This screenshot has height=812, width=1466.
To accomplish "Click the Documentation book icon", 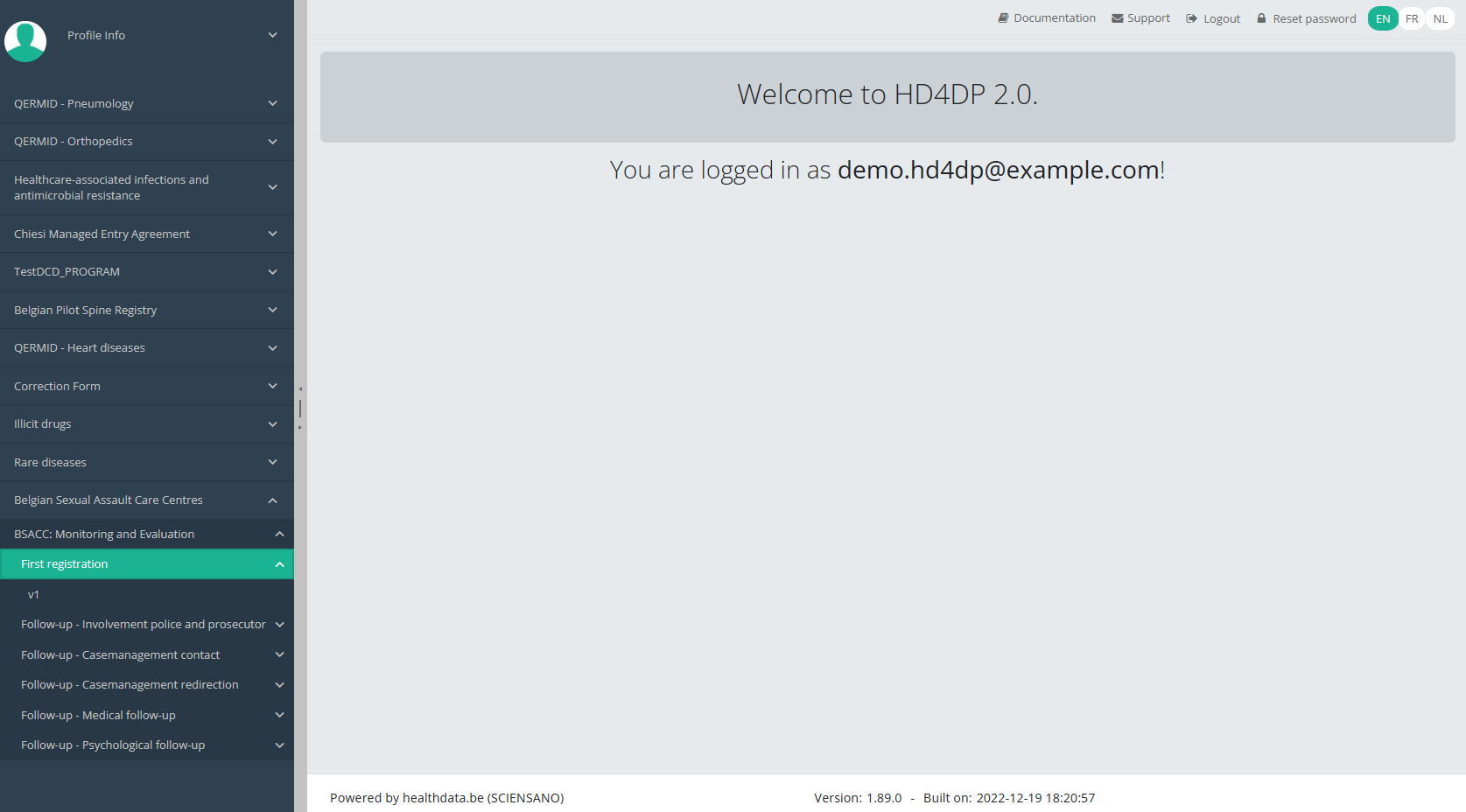I will 1003,18.
